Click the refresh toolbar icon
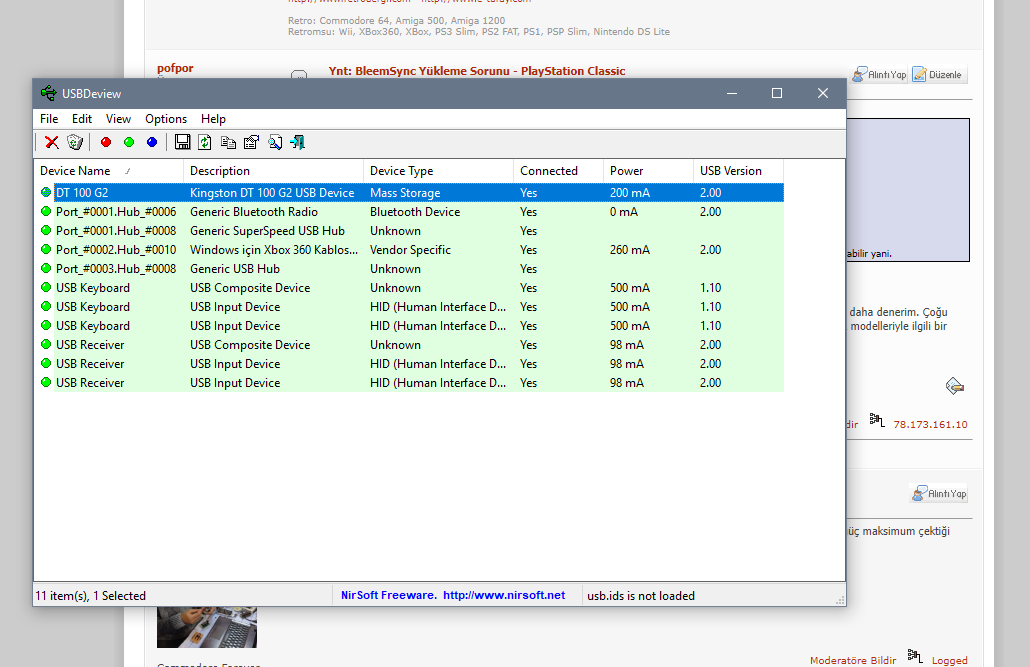The image size is (1030, 667). [x=205, y=142]
